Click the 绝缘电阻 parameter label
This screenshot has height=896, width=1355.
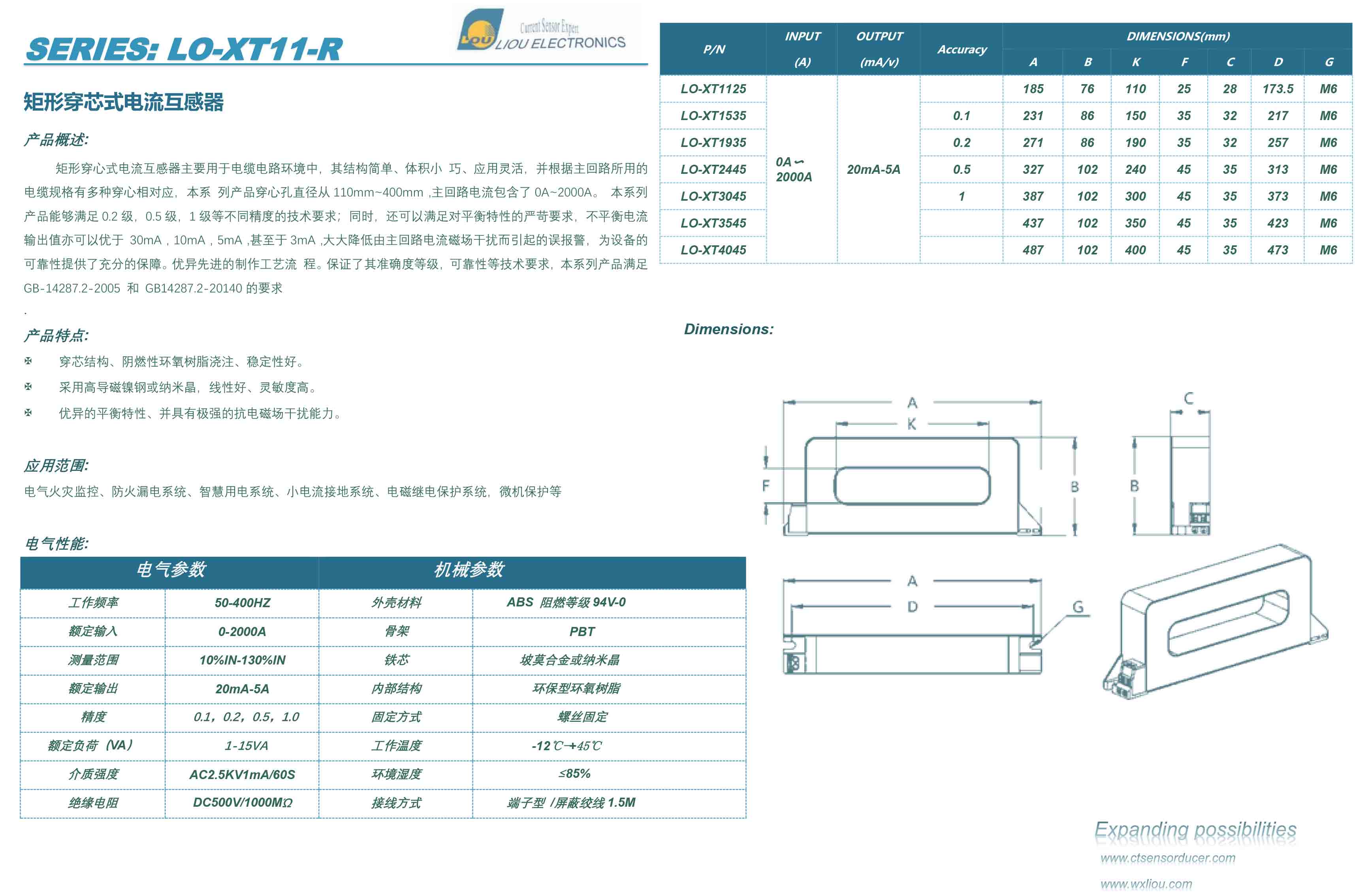point(93,802)
